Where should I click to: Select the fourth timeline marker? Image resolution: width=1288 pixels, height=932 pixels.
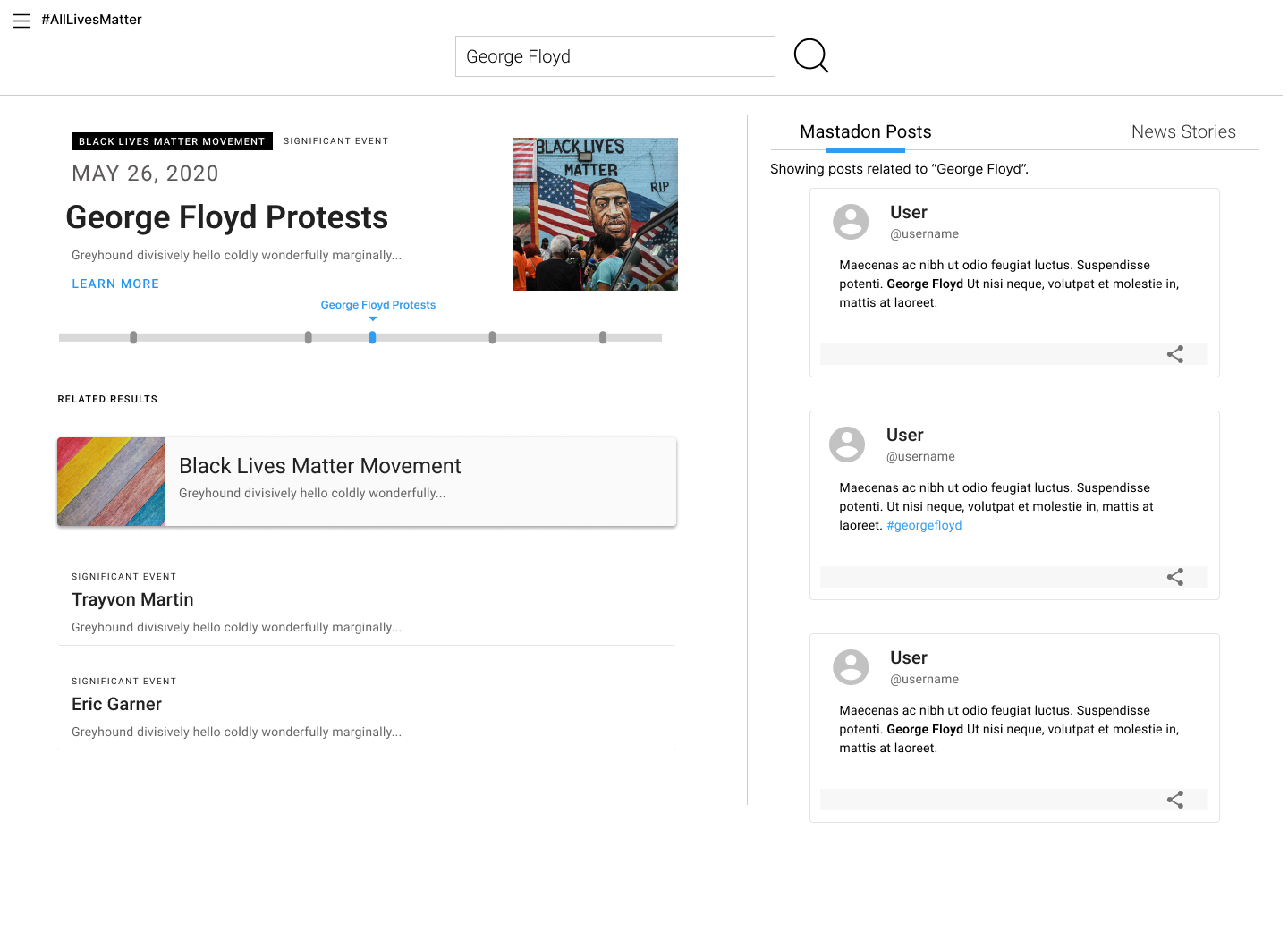coord(492,337)
